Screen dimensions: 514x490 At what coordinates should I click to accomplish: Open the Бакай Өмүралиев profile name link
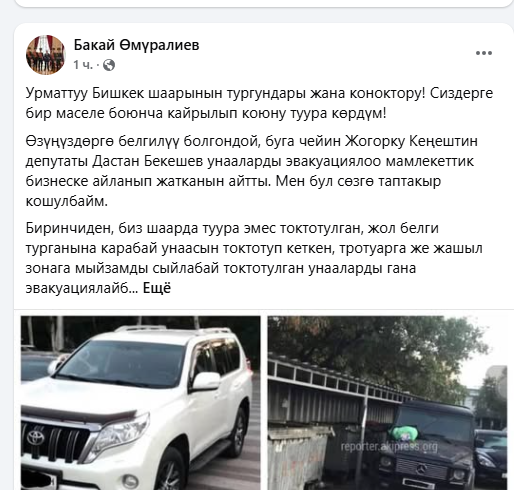tap(136, 45)
